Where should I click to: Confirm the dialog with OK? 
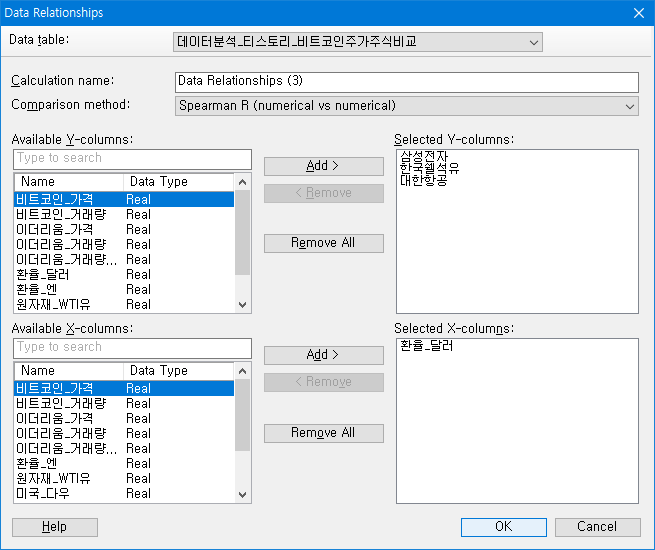point(503,527)
